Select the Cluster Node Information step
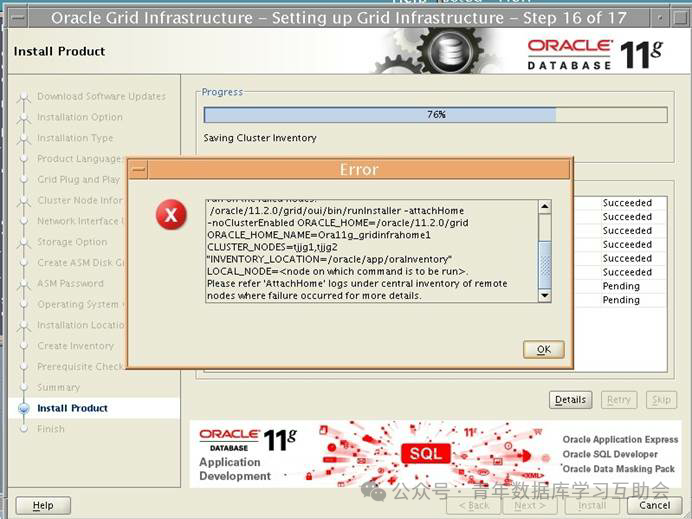 (x=80, y=200)
